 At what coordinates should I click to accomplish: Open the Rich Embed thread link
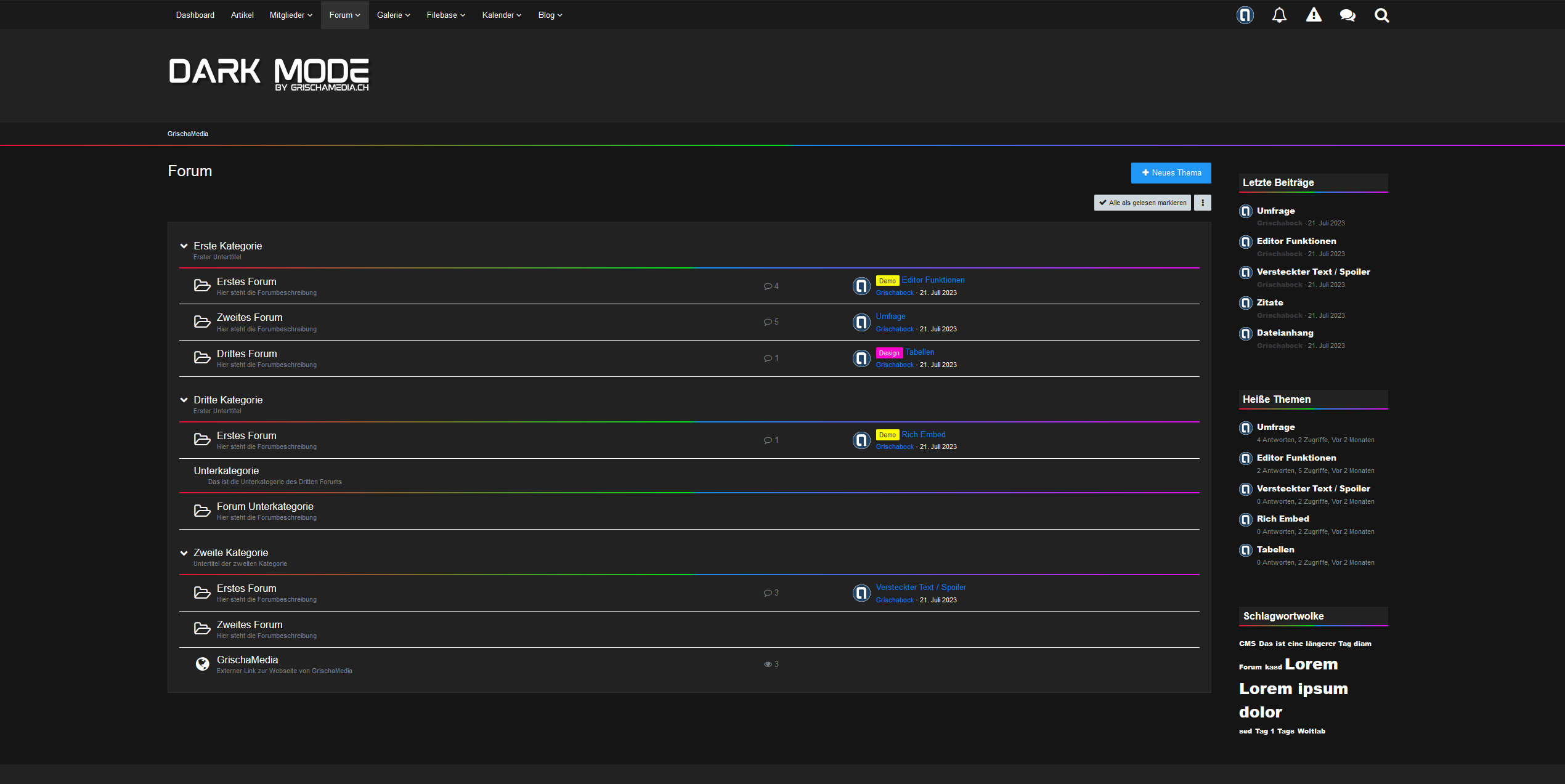(923, 435)
